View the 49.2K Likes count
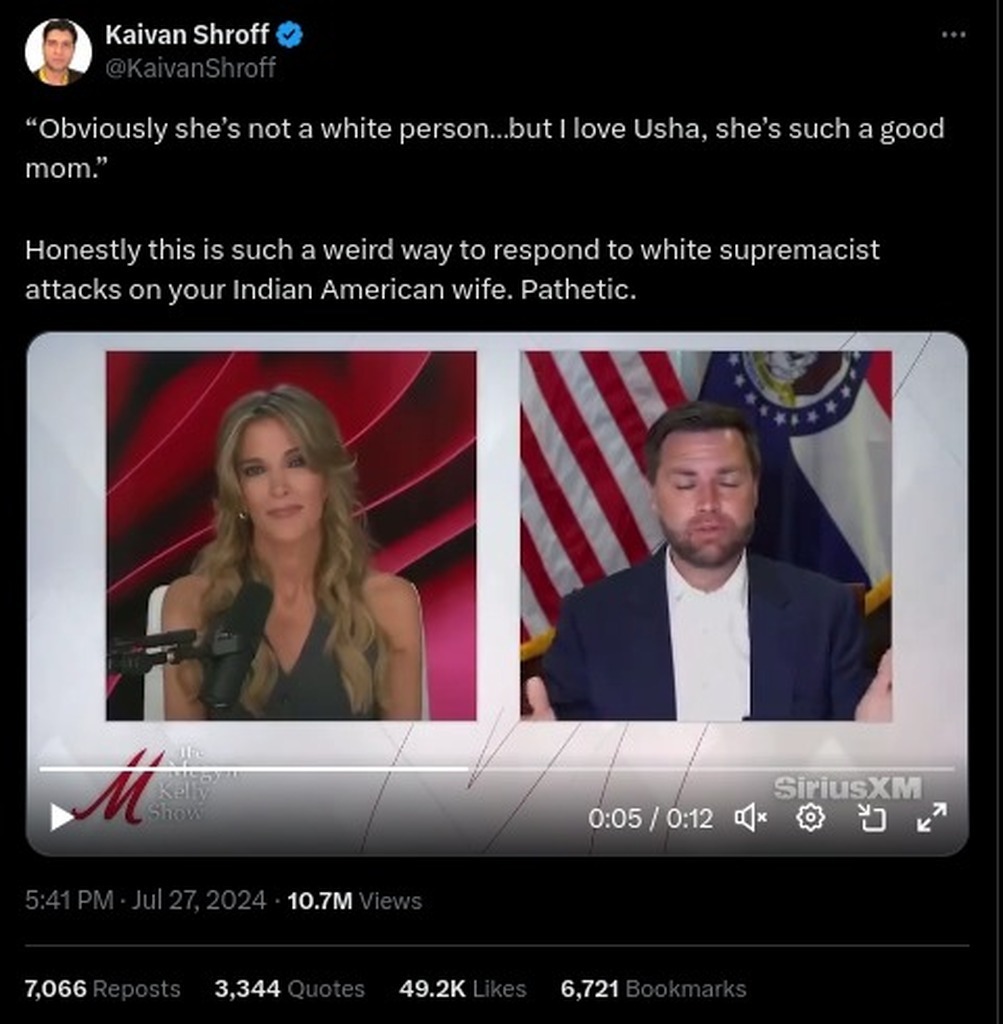The image size is (1003, 1024). pos(462,988)
